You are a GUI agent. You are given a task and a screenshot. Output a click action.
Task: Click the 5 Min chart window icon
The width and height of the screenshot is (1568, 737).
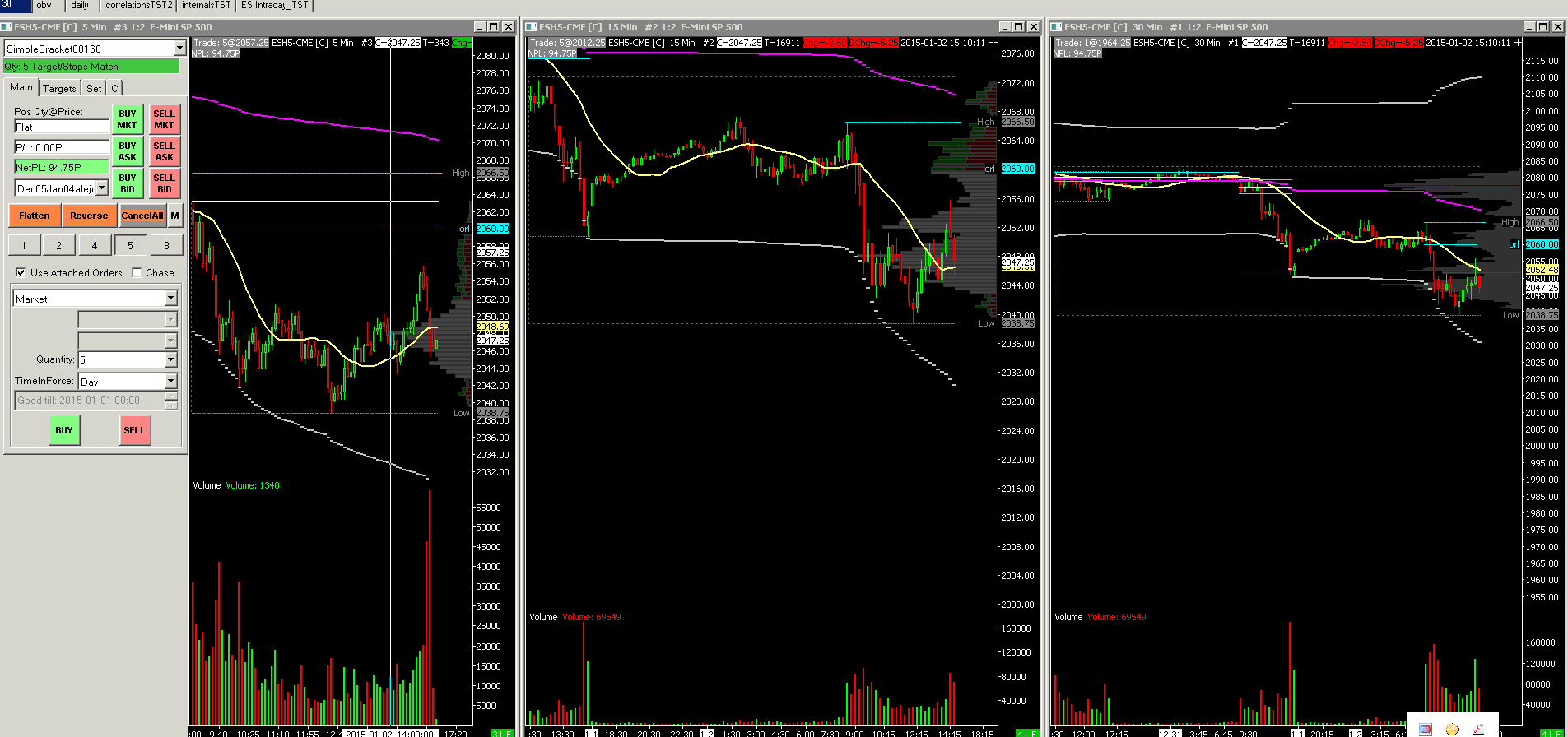click(7, 27)
